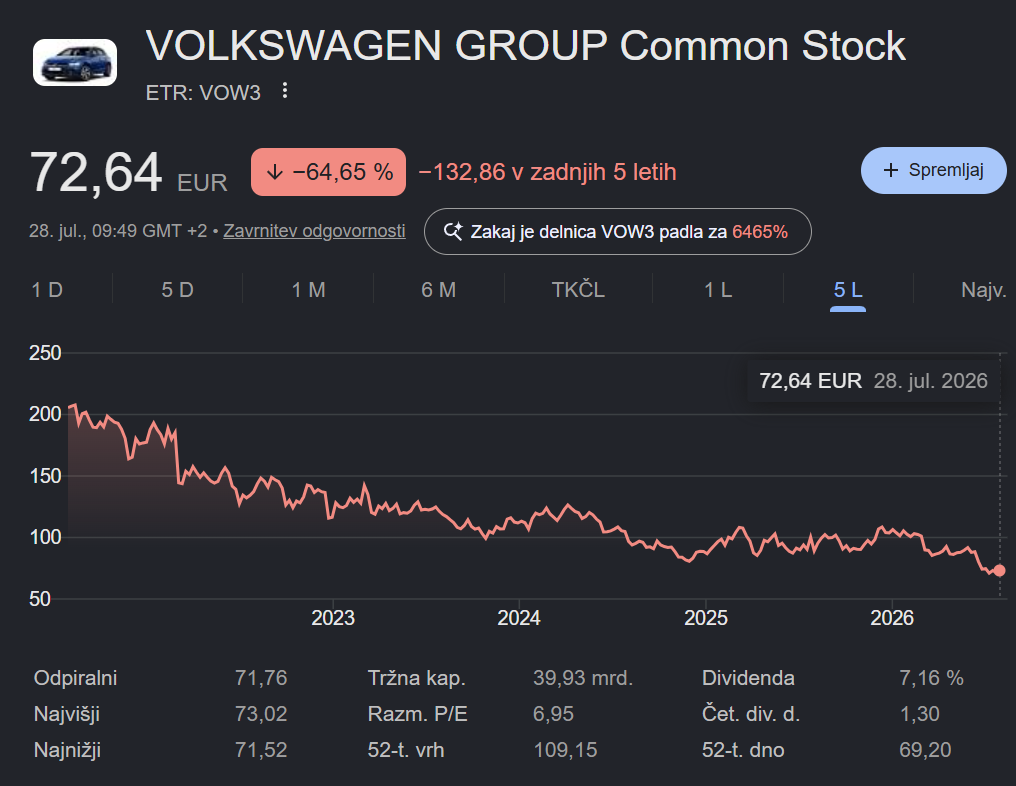Open the Najv. maximum range tab
This screenshot has width=1016, height=786.
pyautogui.click(x=983, y=290)
